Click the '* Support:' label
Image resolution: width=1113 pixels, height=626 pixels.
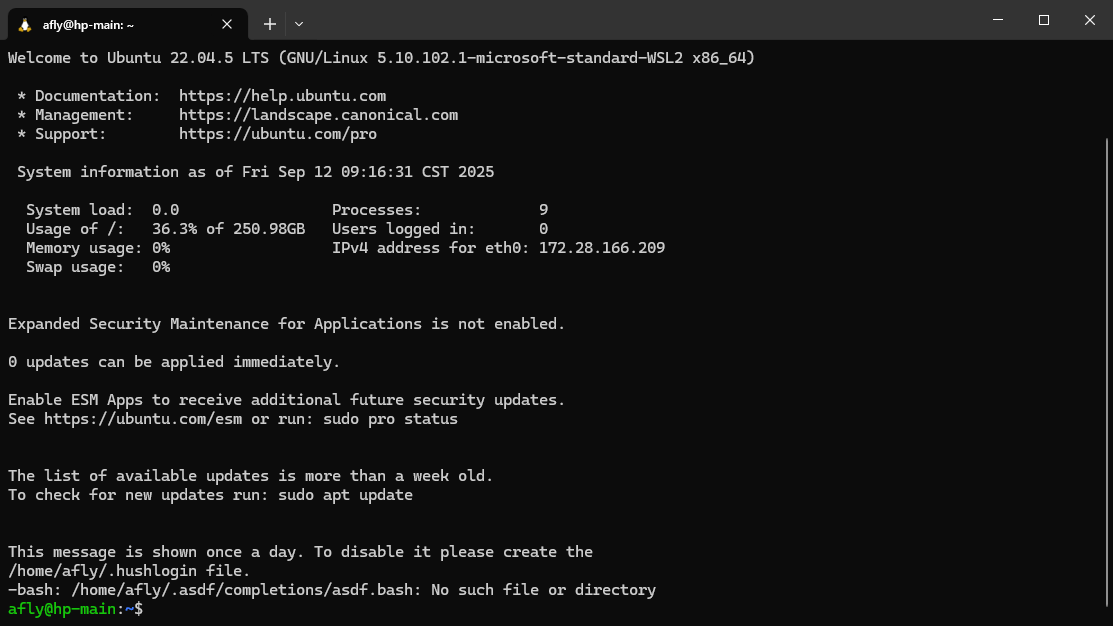click(62, 134)
